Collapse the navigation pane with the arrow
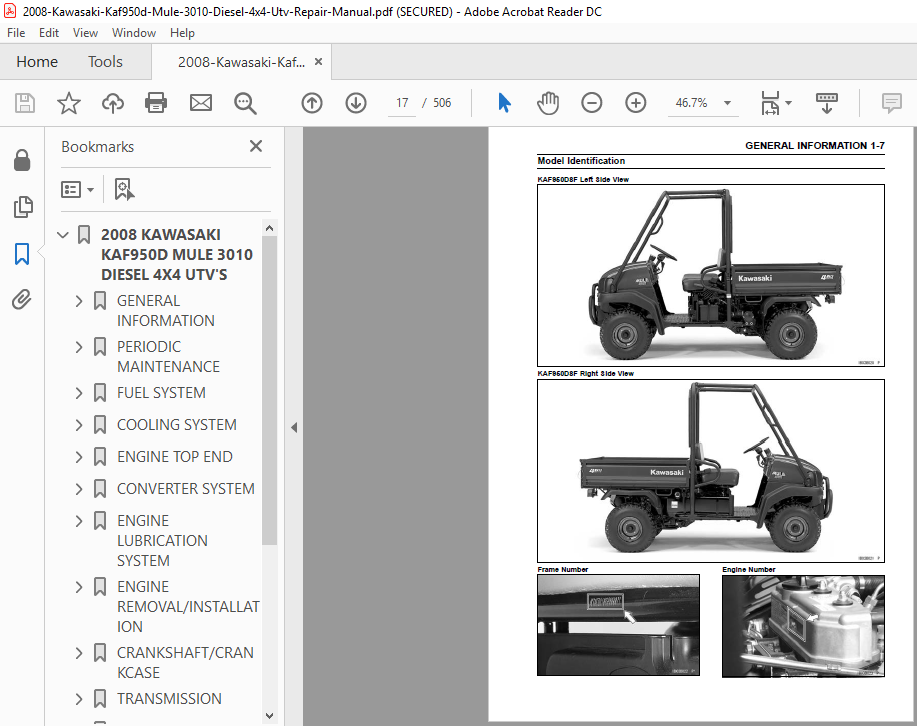This screenshot has width=917, height=726. (294, 427)
